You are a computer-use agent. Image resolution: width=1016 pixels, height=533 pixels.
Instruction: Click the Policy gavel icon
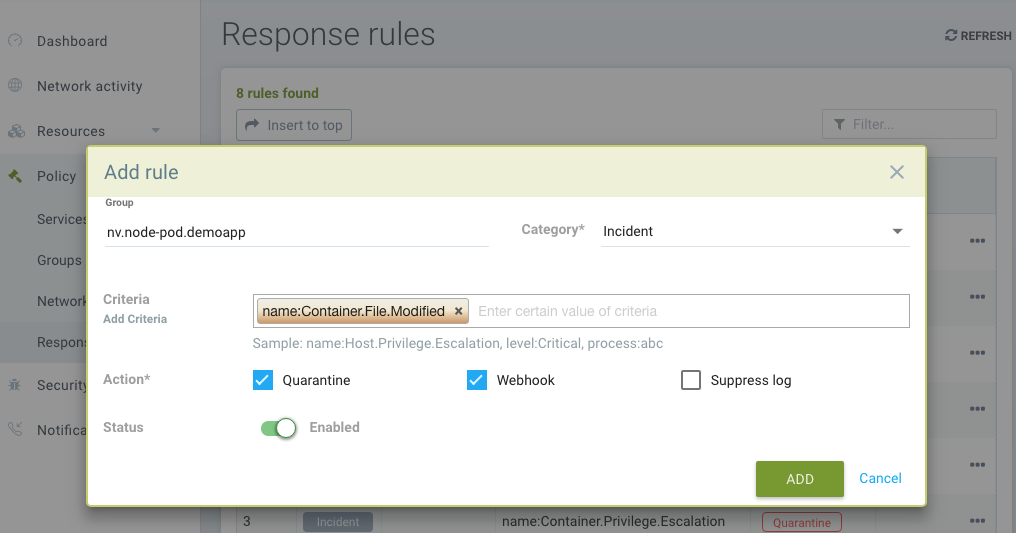coord(15,176)
